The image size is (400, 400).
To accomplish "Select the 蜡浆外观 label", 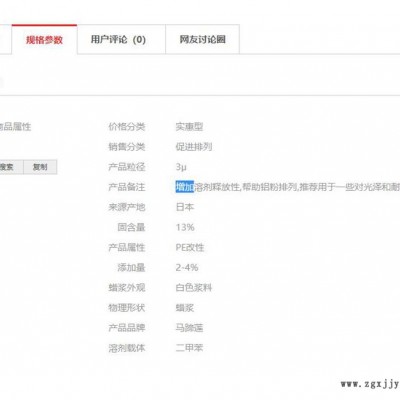I will tap(127, 288).
